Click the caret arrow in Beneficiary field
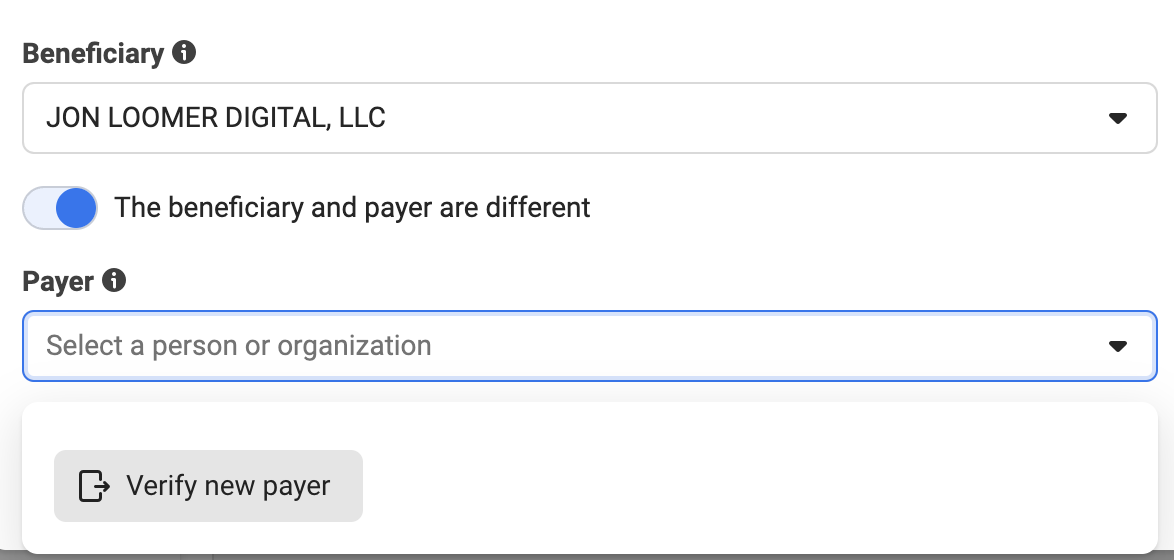 pos(1117,118)
